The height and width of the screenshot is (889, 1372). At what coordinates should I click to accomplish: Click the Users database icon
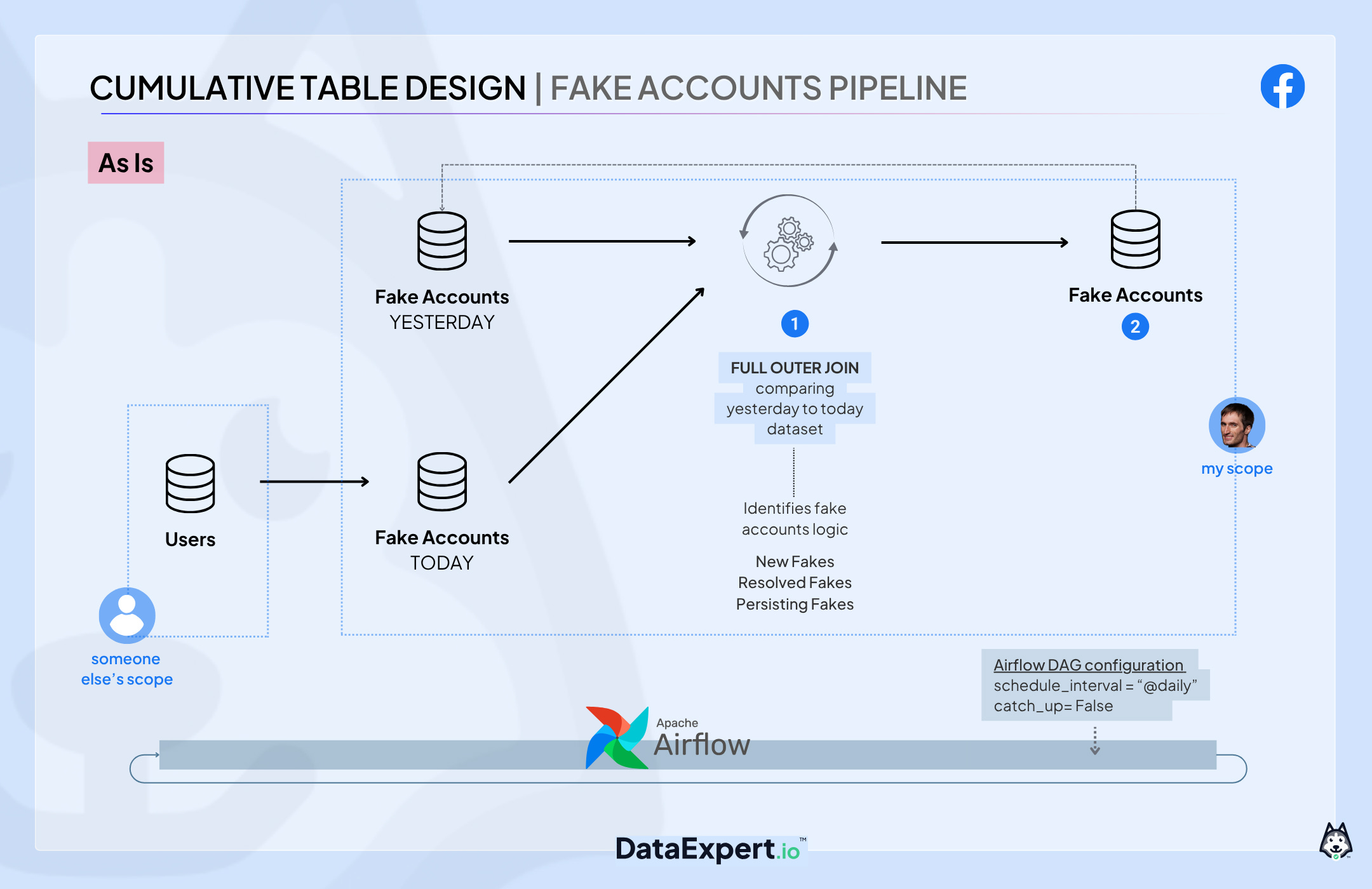coord(190,483)
